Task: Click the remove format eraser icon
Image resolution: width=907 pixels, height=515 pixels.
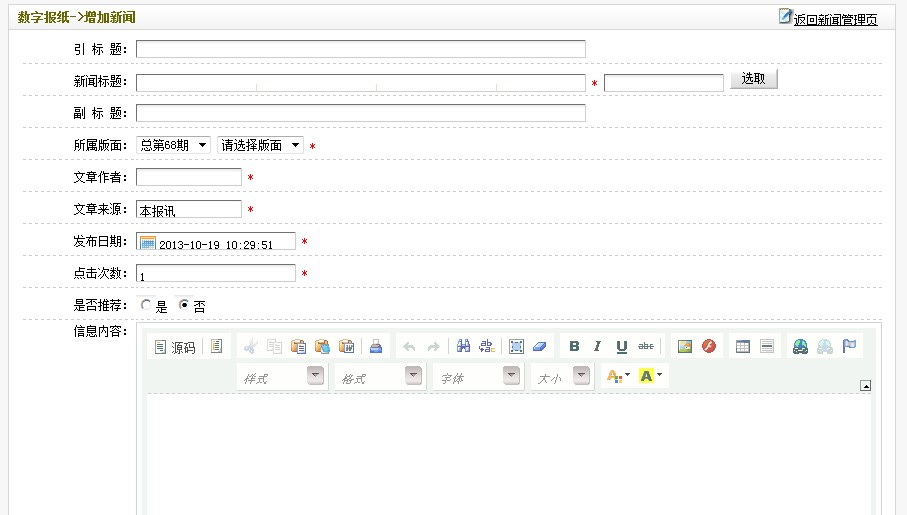Action: 540,346
